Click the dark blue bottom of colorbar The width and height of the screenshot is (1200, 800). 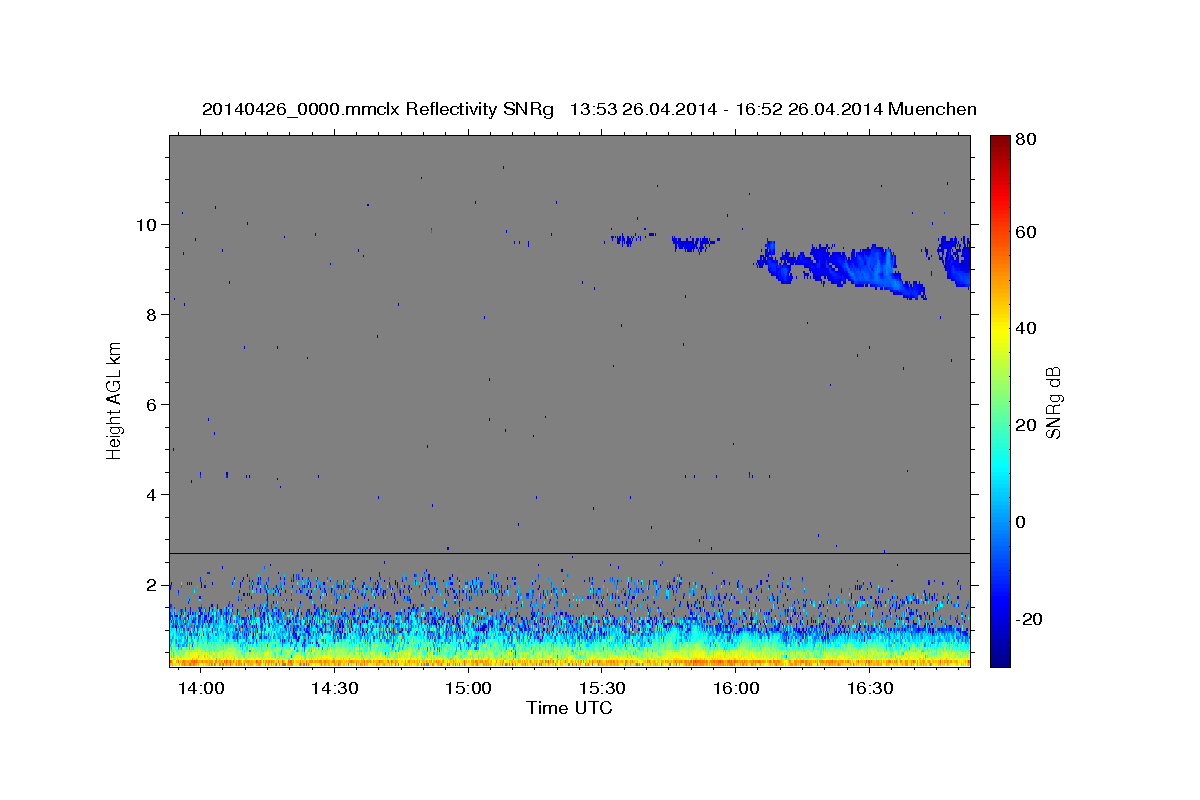(x=999, y=657)
